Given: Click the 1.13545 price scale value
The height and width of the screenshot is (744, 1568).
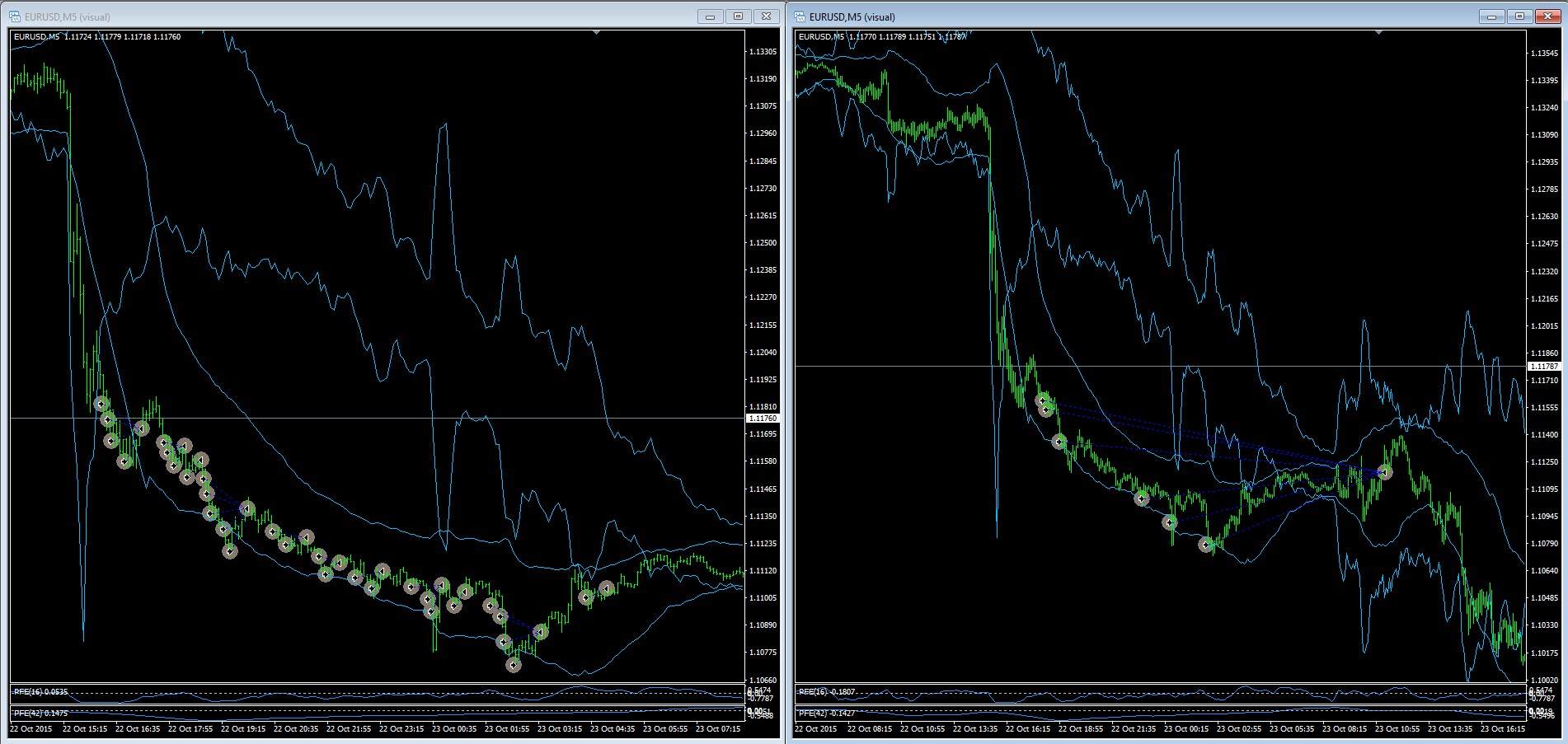Looking at the screenshot, I should pos(1544,54).
